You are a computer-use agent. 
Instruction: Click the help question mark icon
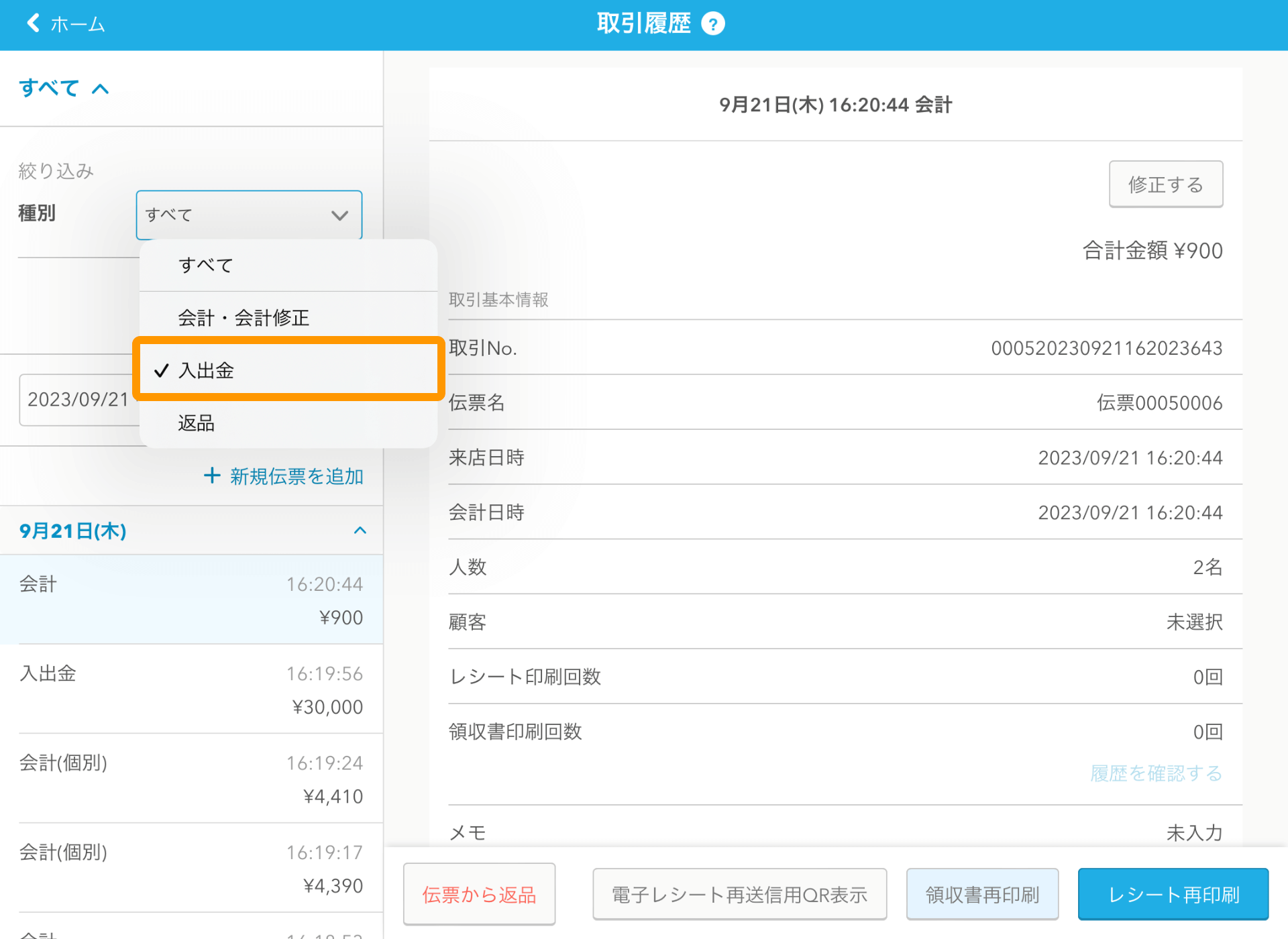point(712,24)
